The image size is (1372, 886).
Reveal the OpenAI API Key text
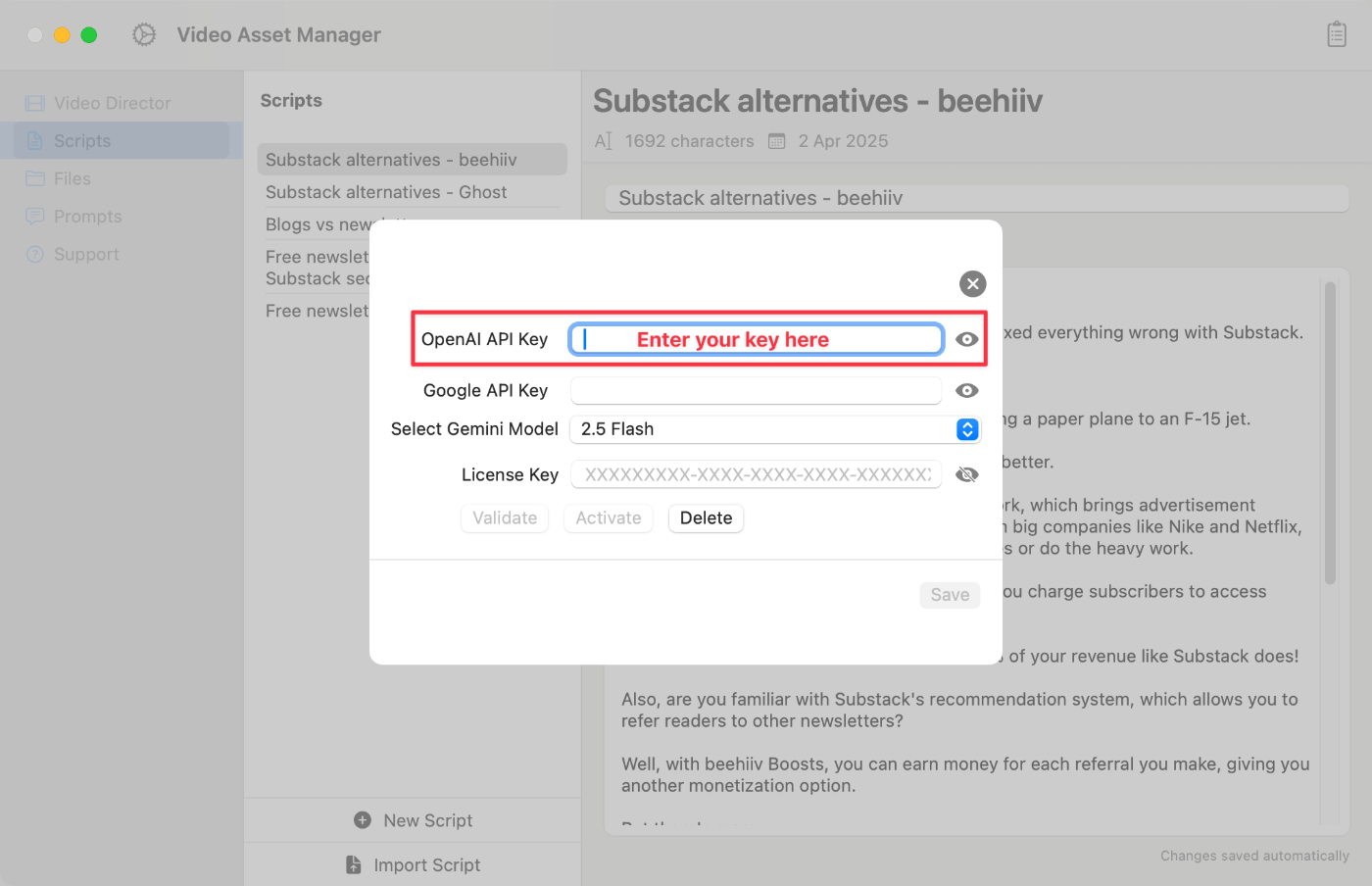(966, 338)
